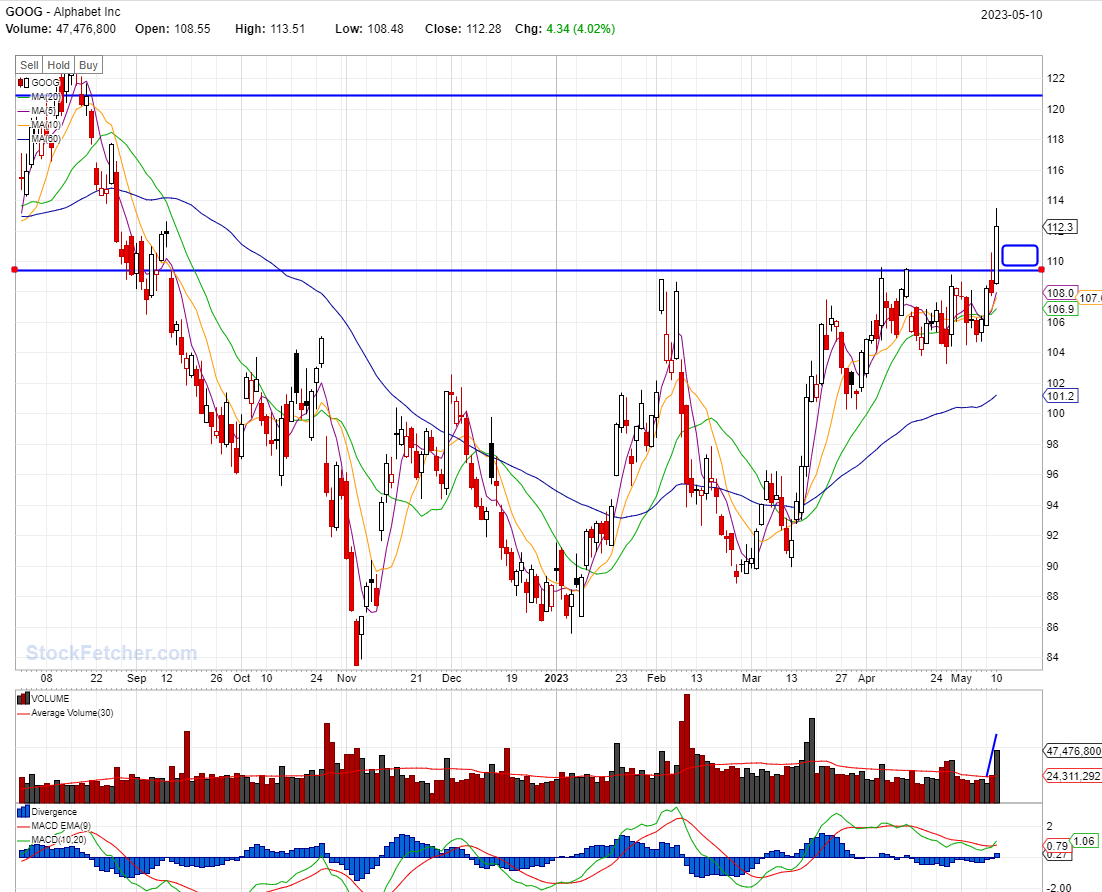The image size is (1102, 892).
Task: Click the 24,311,292 average volume tag
Action: click(x=1073, y=776)
